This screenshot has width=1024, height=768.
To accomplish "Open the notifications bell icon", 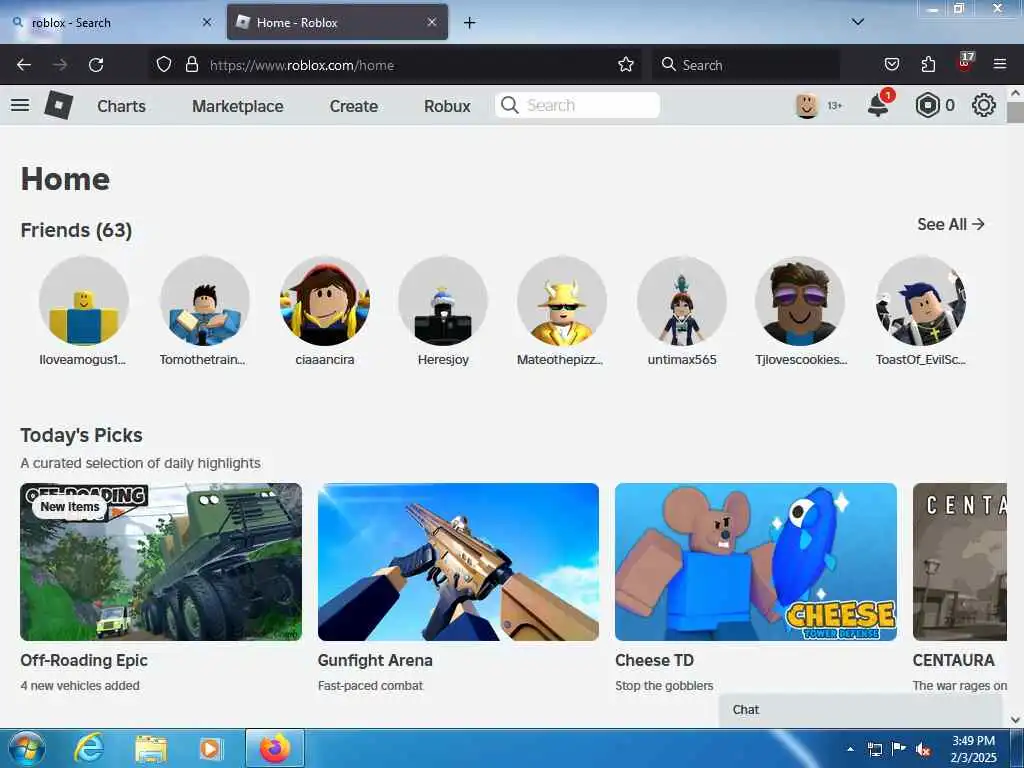I will pyautogui.click(x=878, y=105).
